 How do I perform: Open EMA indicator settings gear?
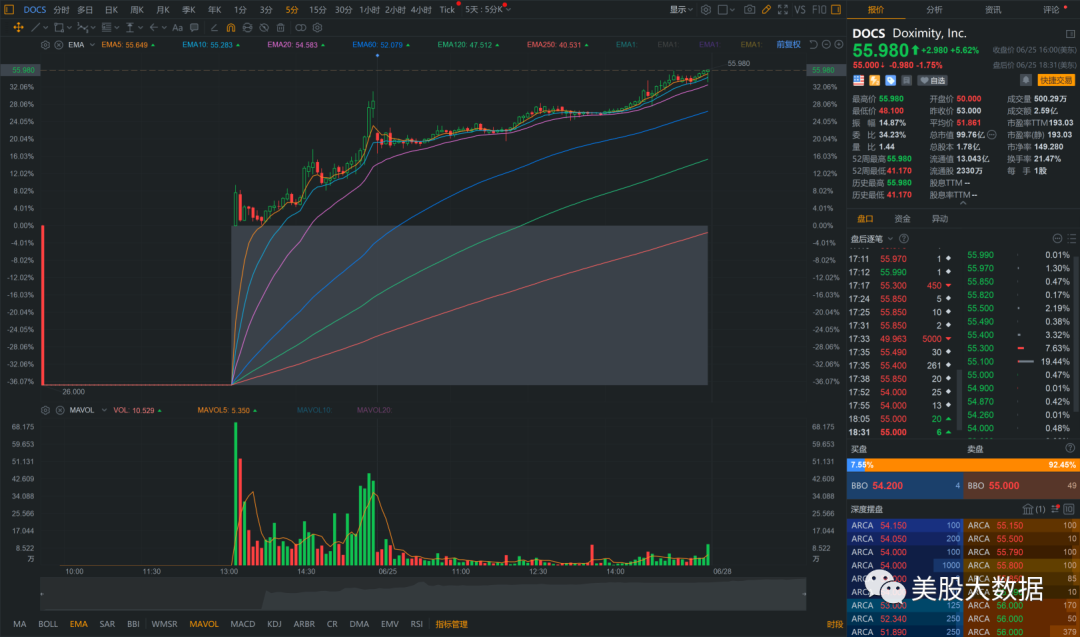pos(45,45)
